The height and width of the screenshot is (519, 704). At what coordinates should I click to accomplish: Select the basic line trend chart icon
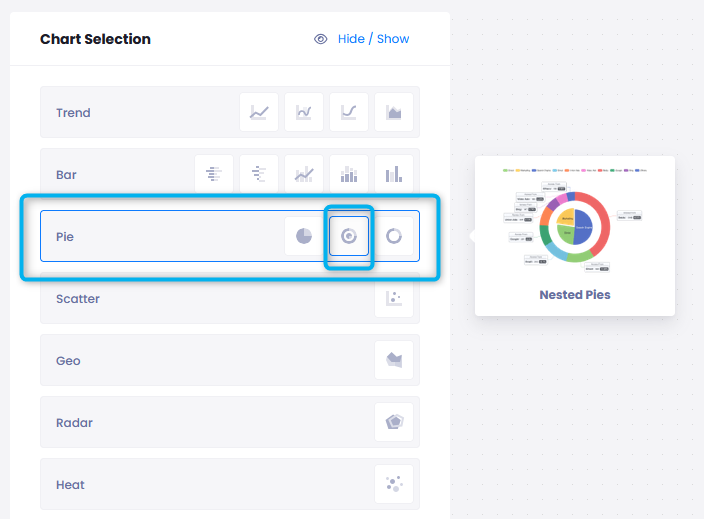(x=259, y=113)
